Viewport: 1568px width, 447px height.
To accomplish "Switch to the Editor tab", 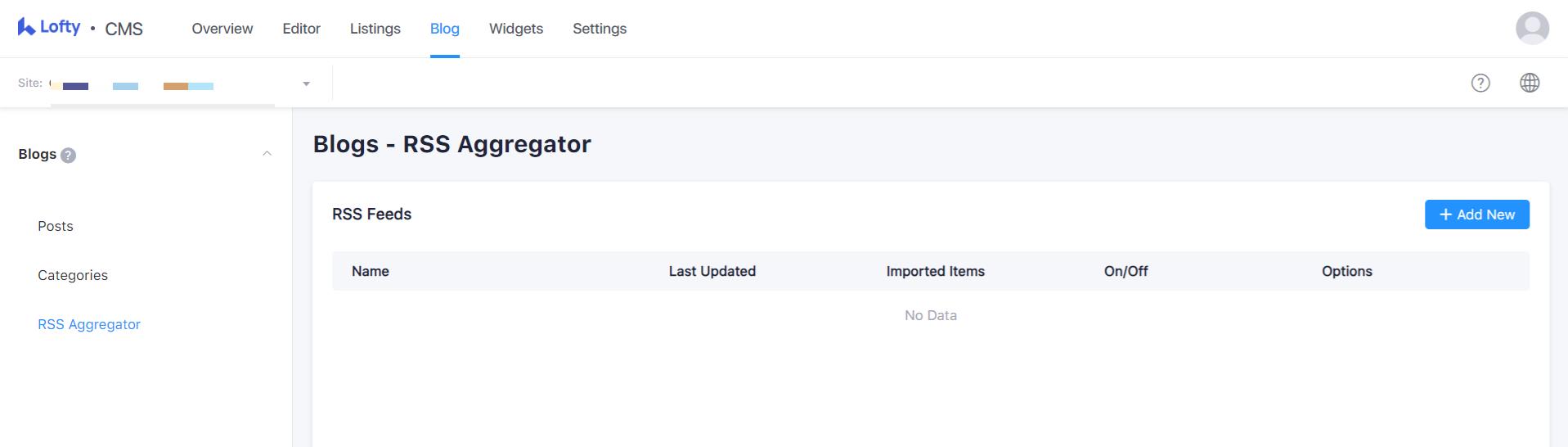I will 301,29.
